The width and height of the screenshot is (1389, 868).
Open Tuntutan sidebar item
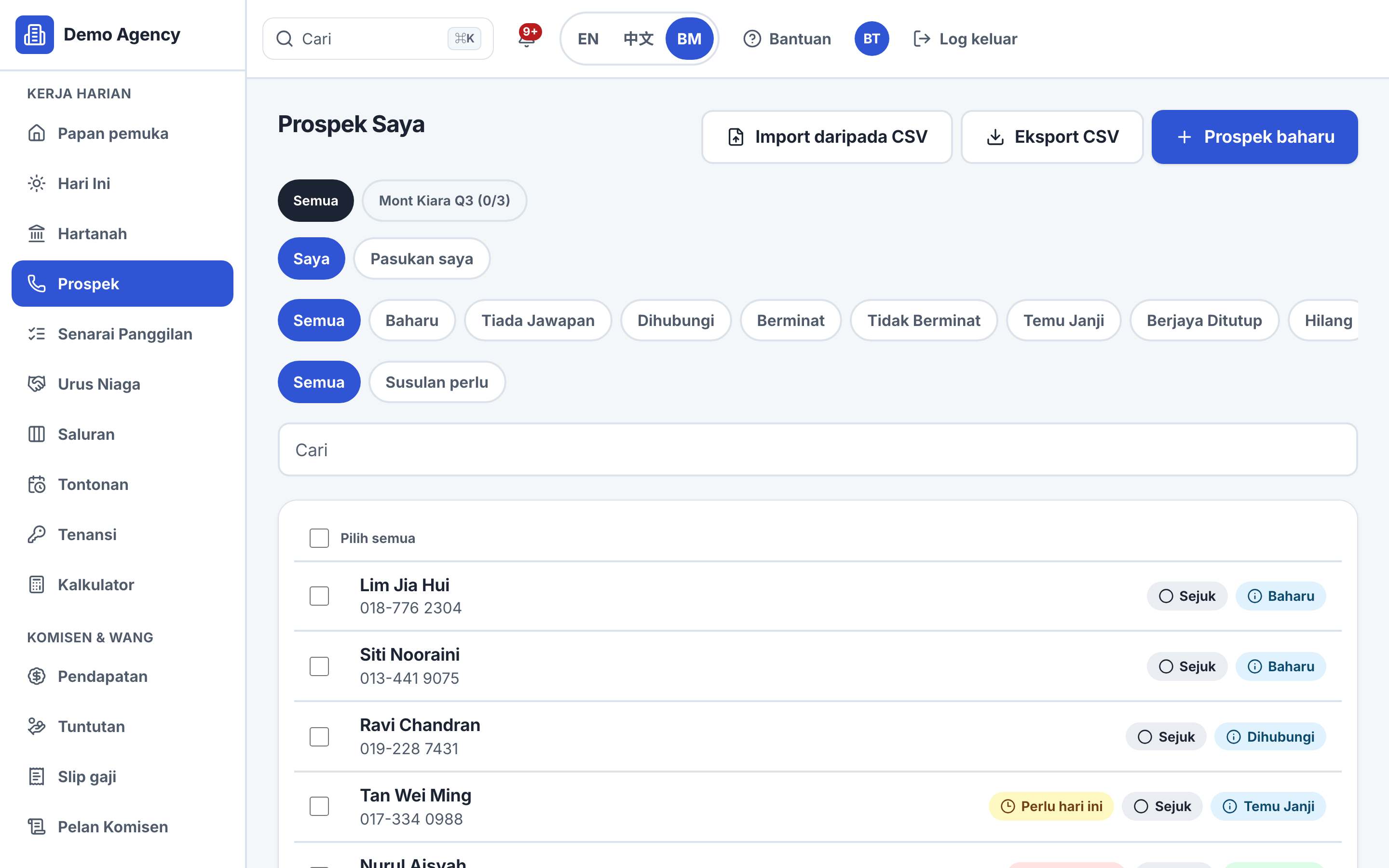[122, 726]
